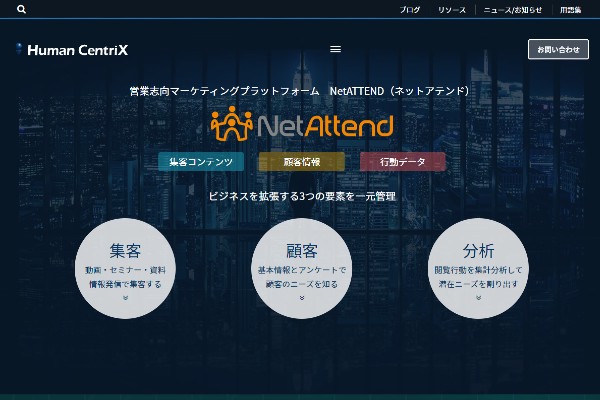The height and width of the screenshot is (400, 600).
Task: Click the Human CentriX logo
Action: (72, 50)
